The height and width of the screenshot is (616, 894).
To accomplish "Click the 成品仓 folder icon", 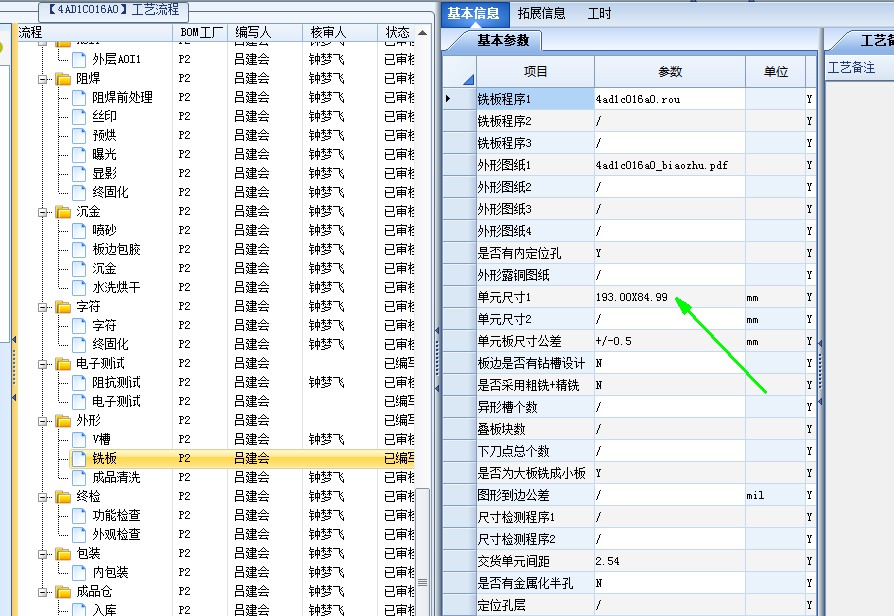I will [63, 591].
